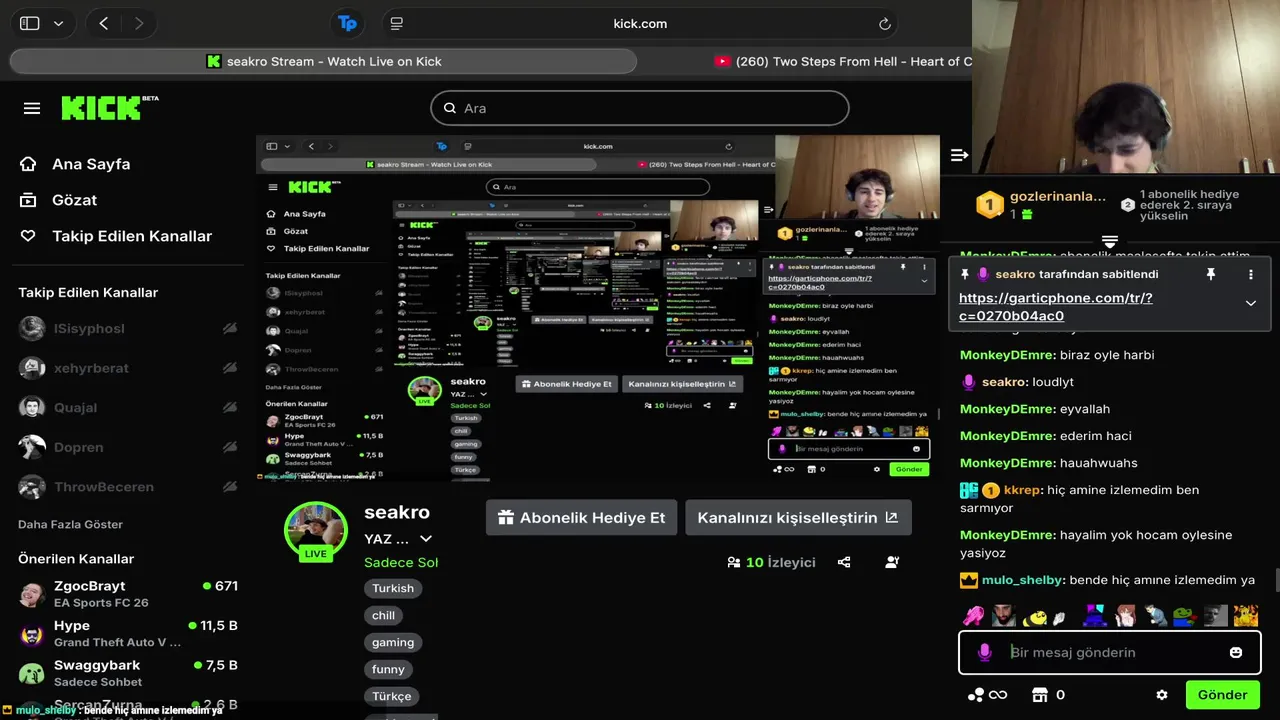
Task: Reload the page in Safari toolbar
Action: [x=885, y=24]
